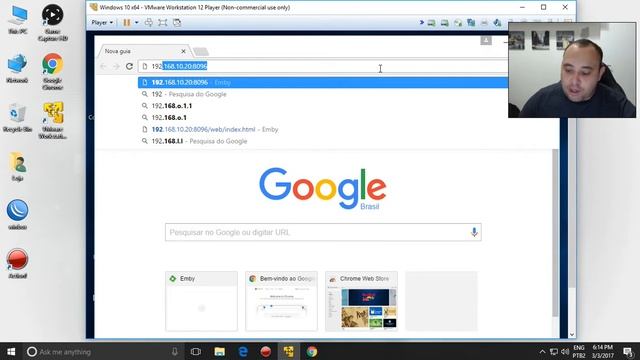
Task: Open Microsoft Edge from the taskbar
Action: [x=243, y=351]
